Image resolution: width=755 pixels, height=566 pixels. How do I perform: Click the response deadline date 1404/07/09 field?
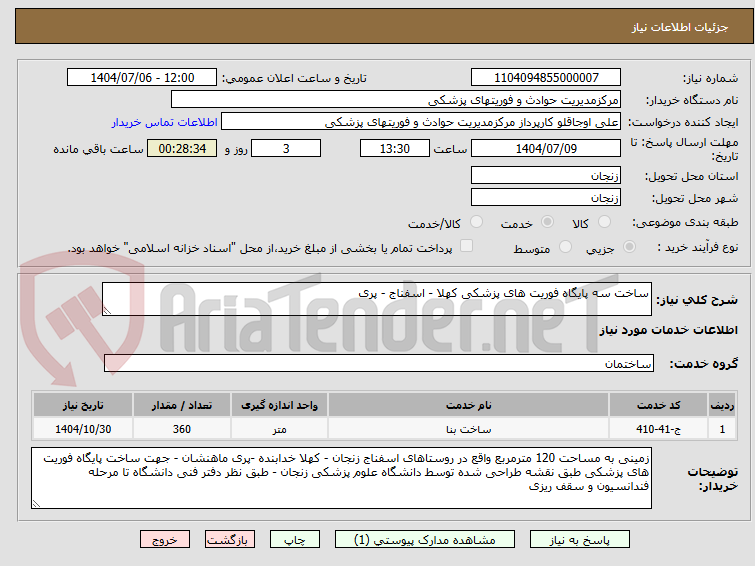coord(546,148)
